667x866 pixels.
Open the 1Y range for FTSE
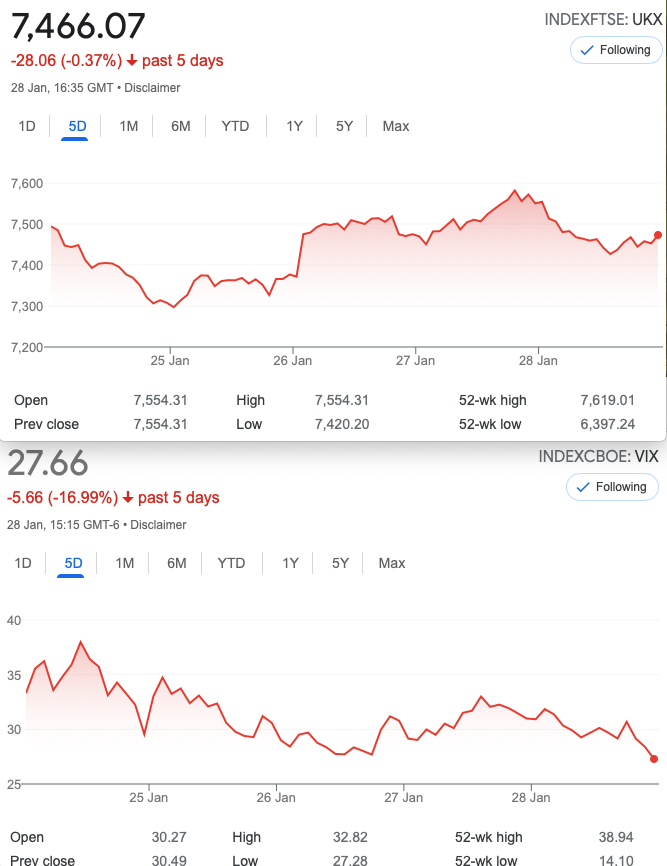click(x=294, y=126)
